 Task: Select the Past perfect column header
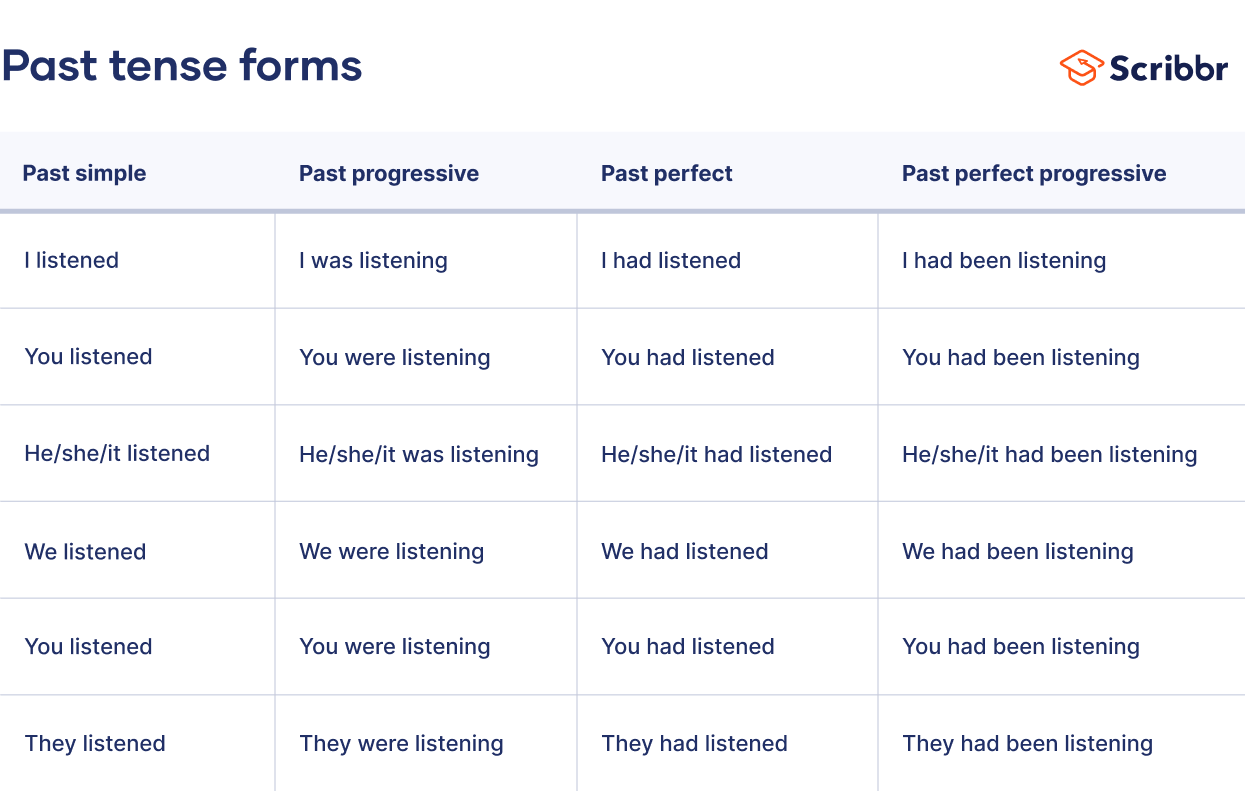[666, 173]
